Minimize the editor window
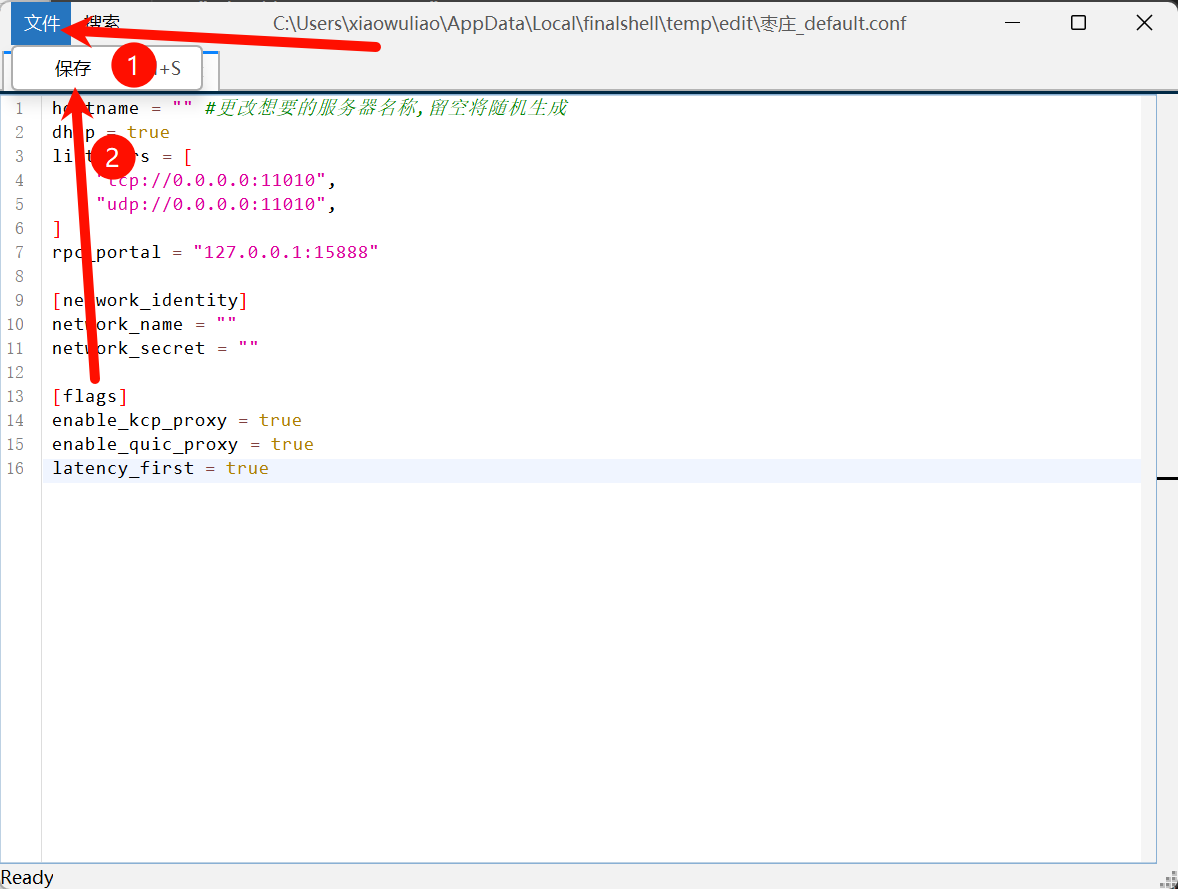The image size is (1178, 889). tap(1011, 23)
